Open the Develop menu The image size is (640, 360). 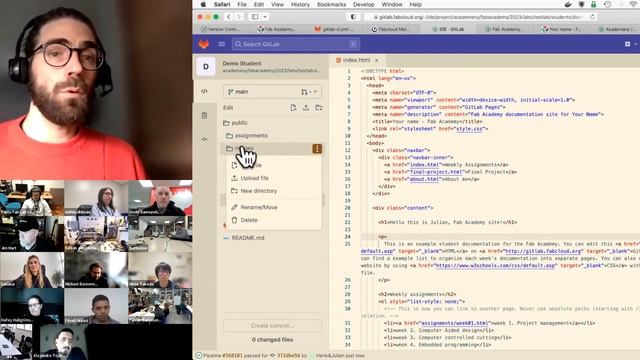click(x=364, y=4)
